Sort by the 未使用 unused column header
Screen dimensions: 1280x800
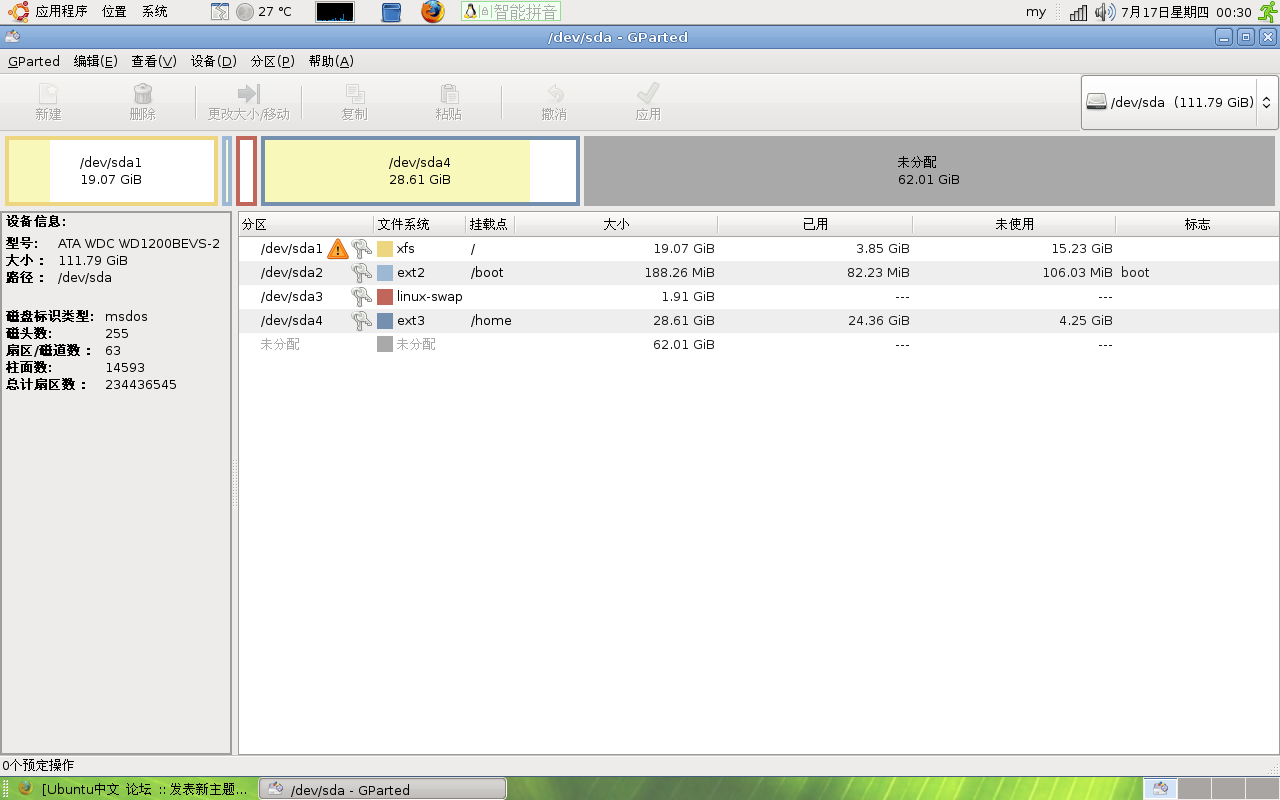tap(1014, 224)
